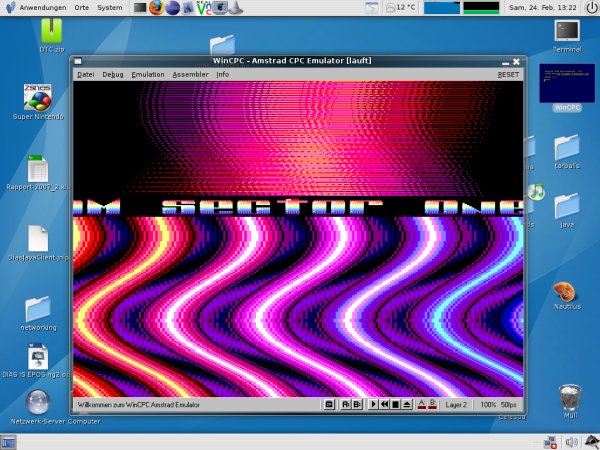Launch RealVNC viewer from the top panel
Image resolution: width=600 pixels, height=450 pixels.
[x=204, y=8]
